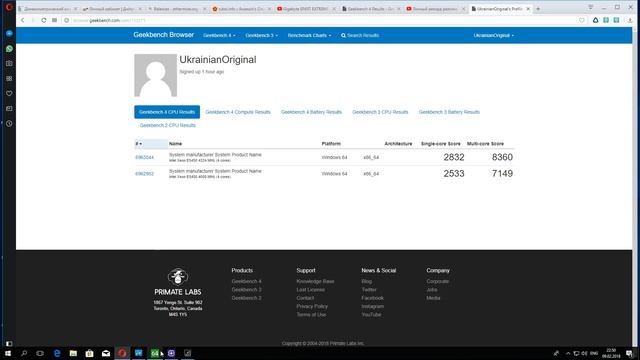Show hidden system tray icons
Image resolution: width=640 pixels, height=360 pixels.
[568, 353]
